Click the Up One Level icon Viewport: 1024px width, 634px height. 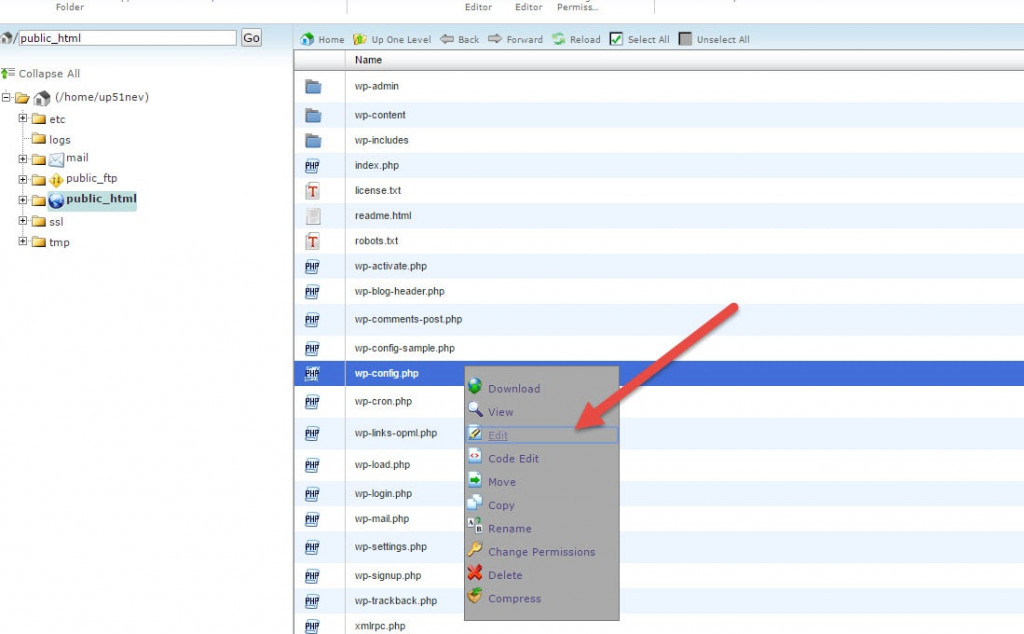[359, 39]
